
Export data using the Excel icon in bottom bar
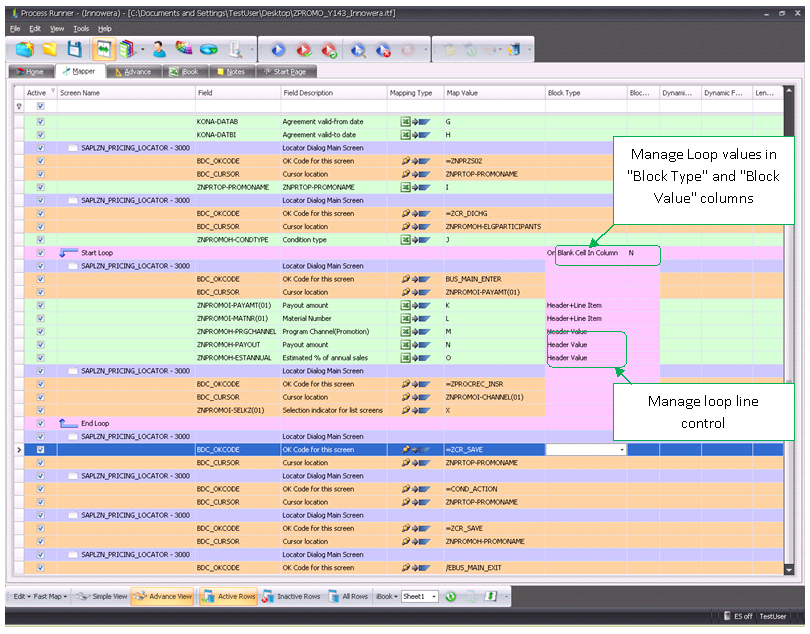tap(489, 595)
